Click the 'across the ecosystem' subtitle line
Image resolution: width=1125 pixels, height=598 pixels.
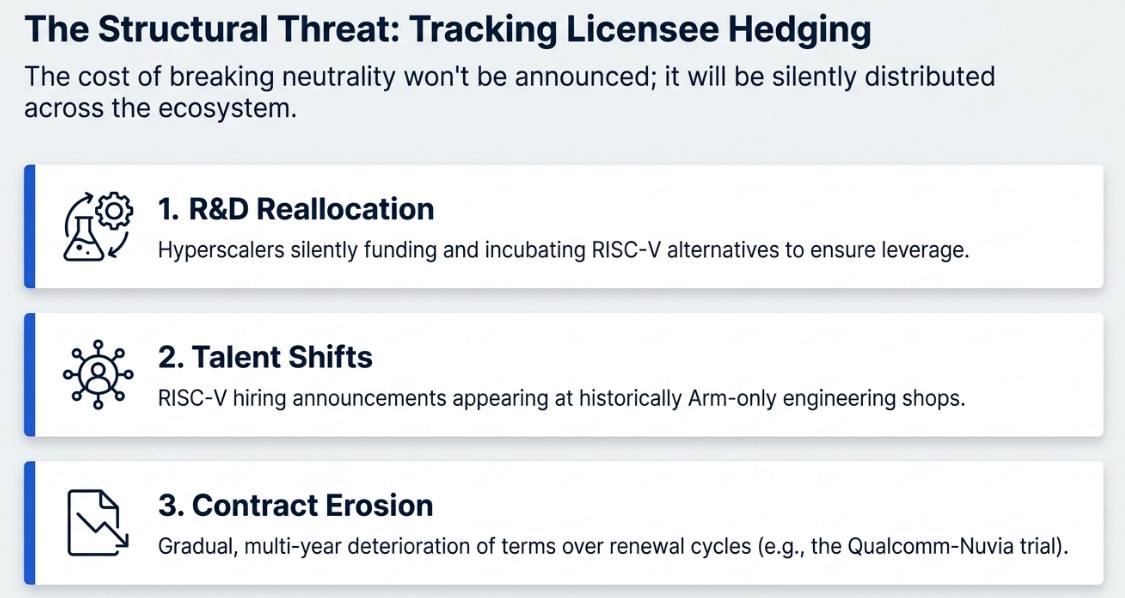[161, 108]
